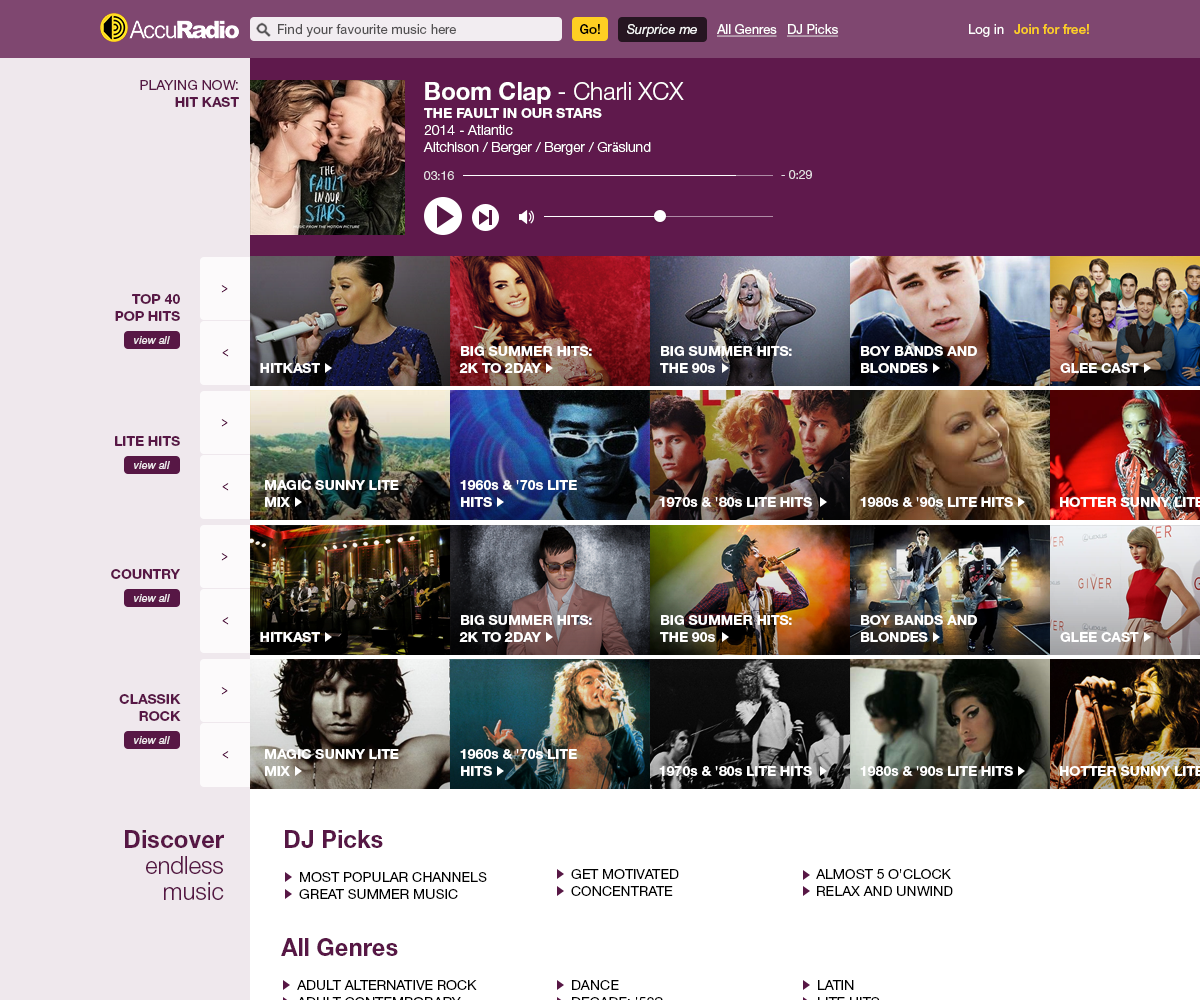Screen dimensions: 1200x1000
Task: Open the All Genres menu link
Action: tap(747, 29)
